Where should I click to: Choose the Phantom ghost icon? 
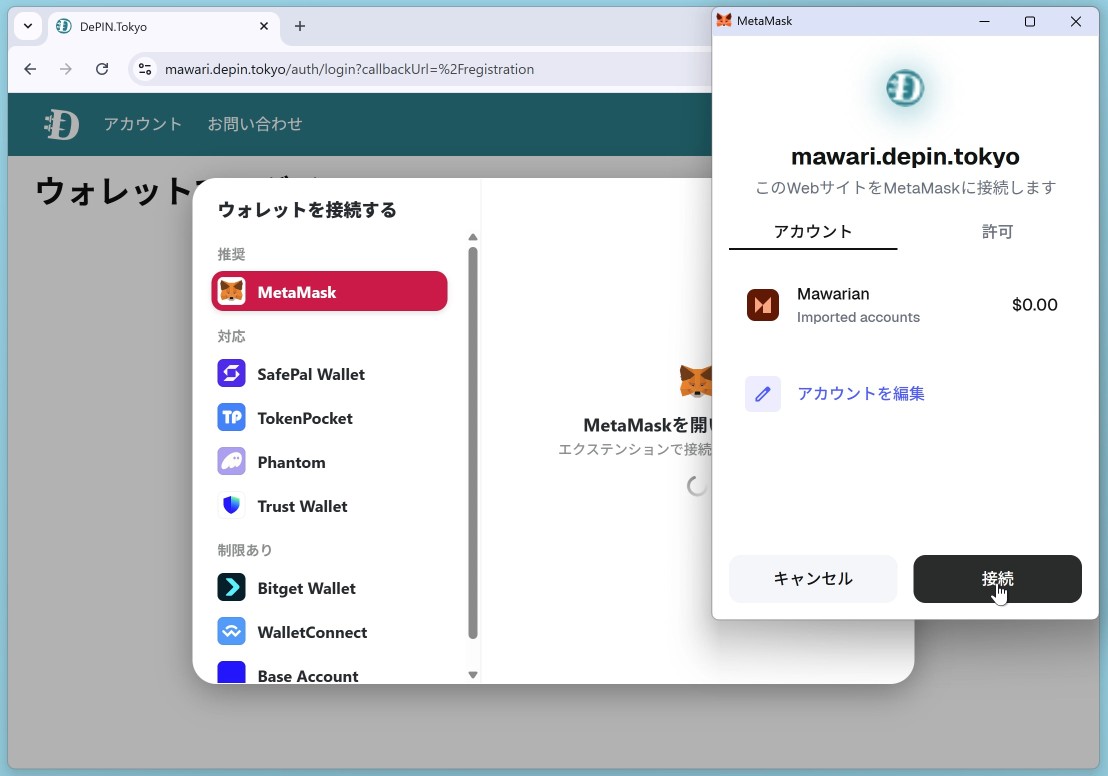pyautogui.click(x=231, y=462)
